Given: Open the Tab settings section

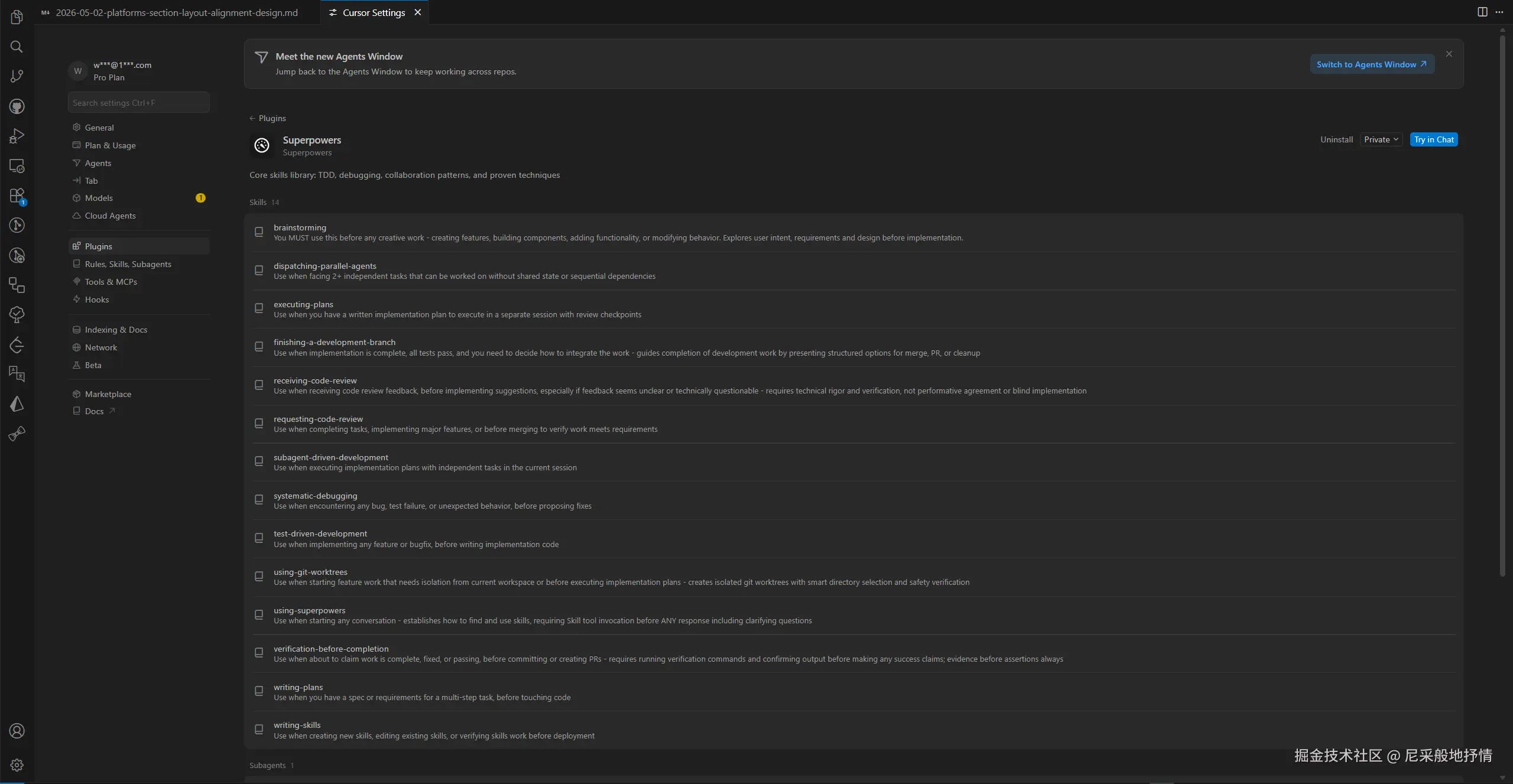Looking at the screenshot, I should [x=139, y=181].
